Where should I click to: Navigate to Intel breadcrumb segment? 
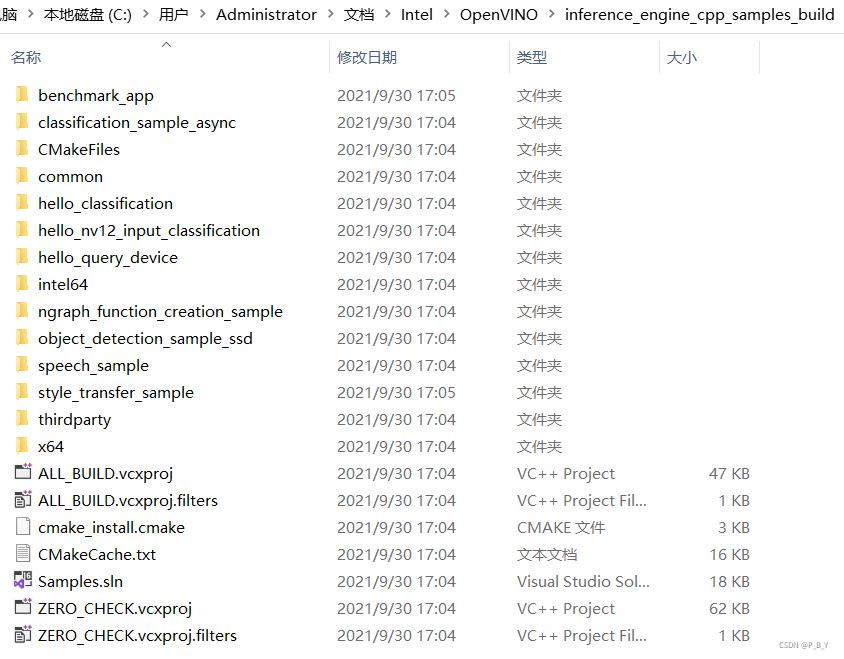tap(417, 15)
